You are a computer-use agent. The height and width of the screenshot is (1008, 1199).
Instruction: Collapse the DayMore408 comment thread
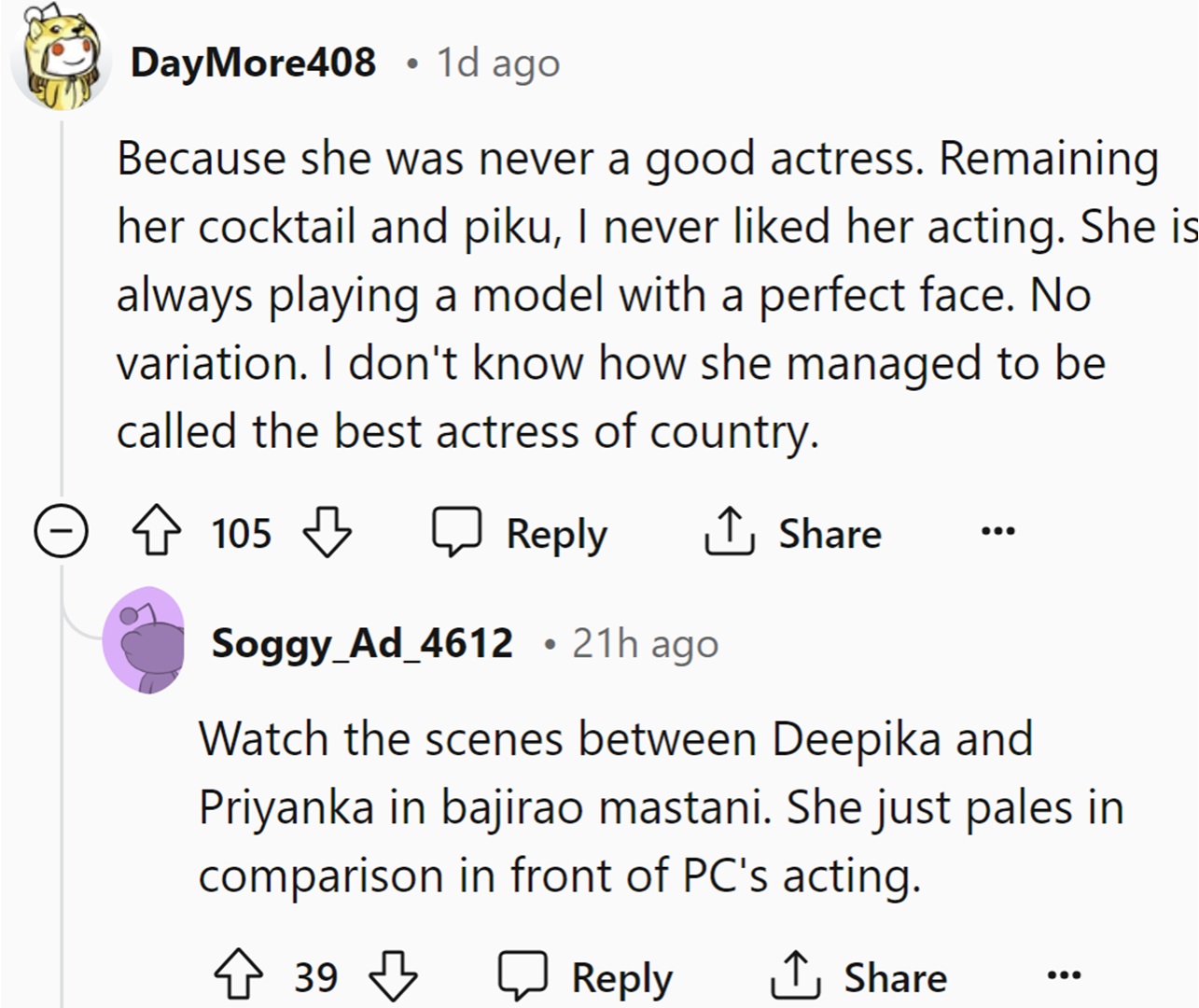pos(61,532)
